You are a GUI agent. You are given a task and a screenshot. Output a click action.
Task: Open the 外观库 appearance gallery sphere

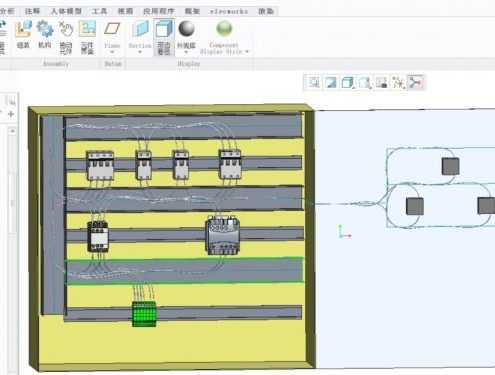tap(186, 34)
